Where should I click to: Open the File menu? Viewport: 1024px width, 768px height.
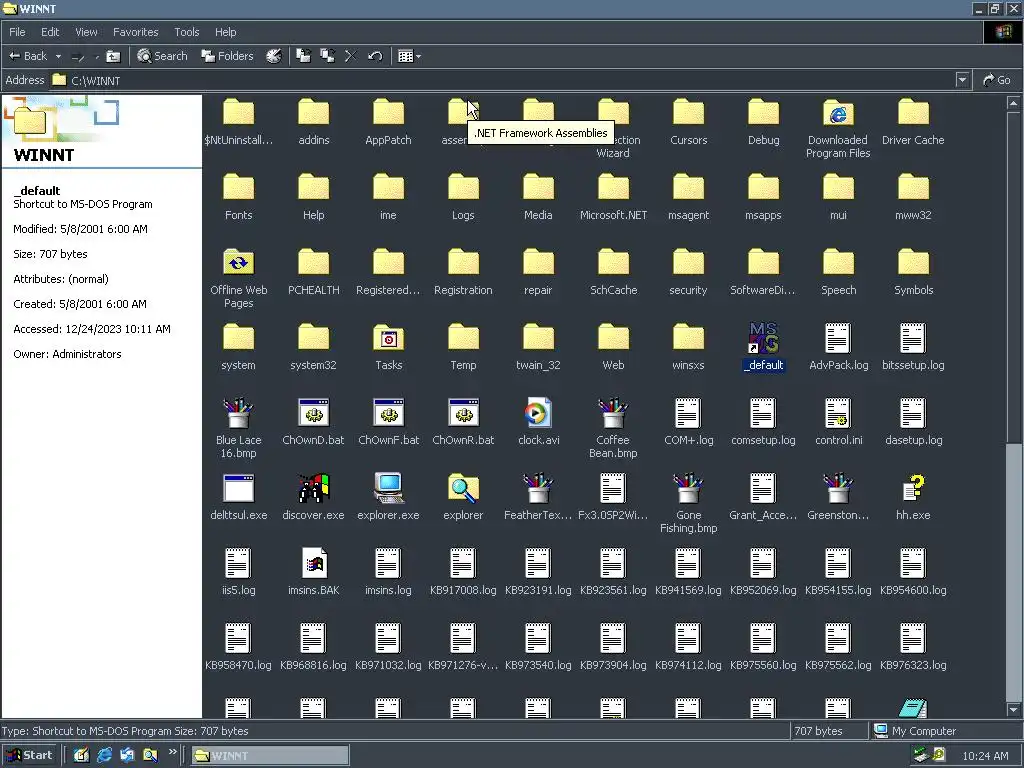[18, 32]
